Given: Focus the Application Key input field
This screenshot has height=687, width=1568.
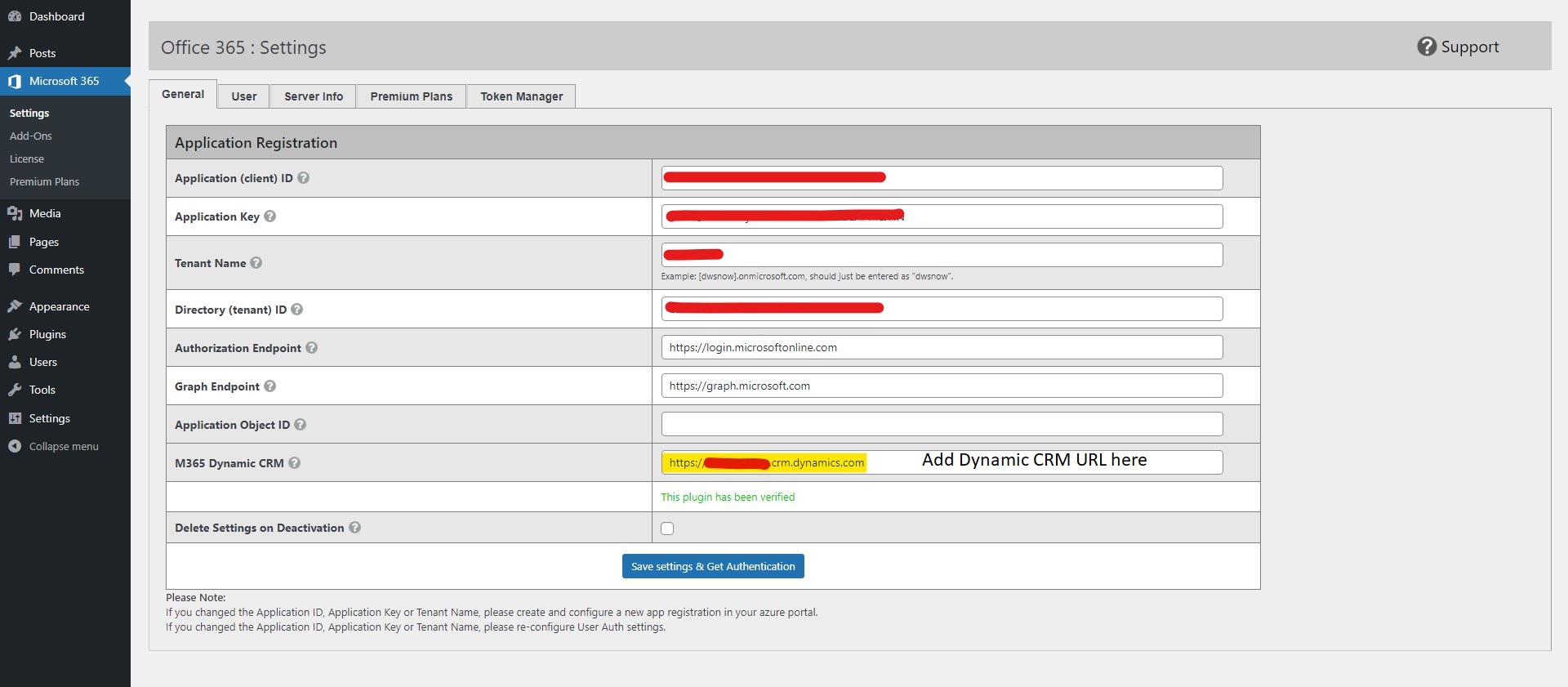Looking at the screenshot, I should pyautogui.click(x=942, y=216).
